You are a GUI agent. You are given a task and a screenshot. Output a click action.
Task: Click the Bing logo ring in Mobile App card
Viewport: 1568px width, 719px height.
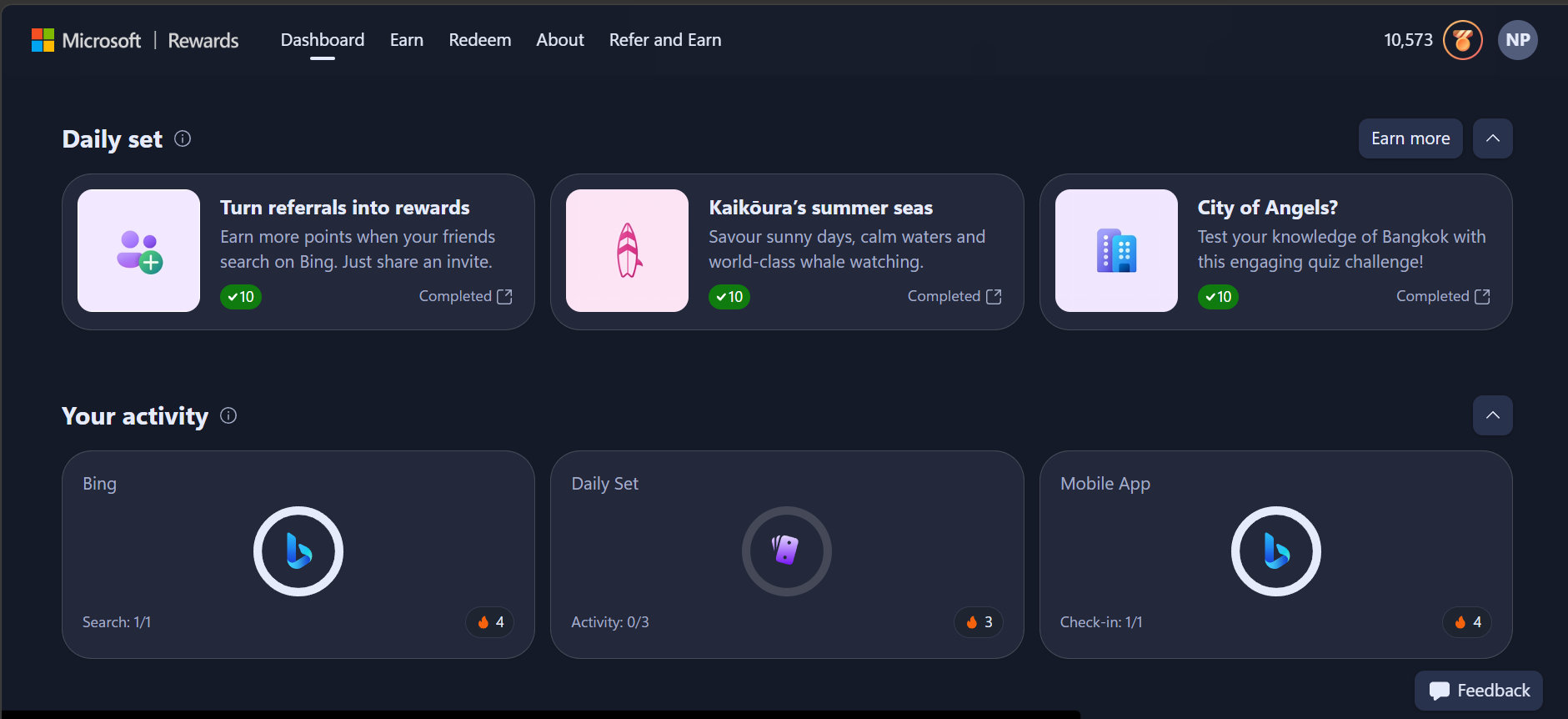1276,551
